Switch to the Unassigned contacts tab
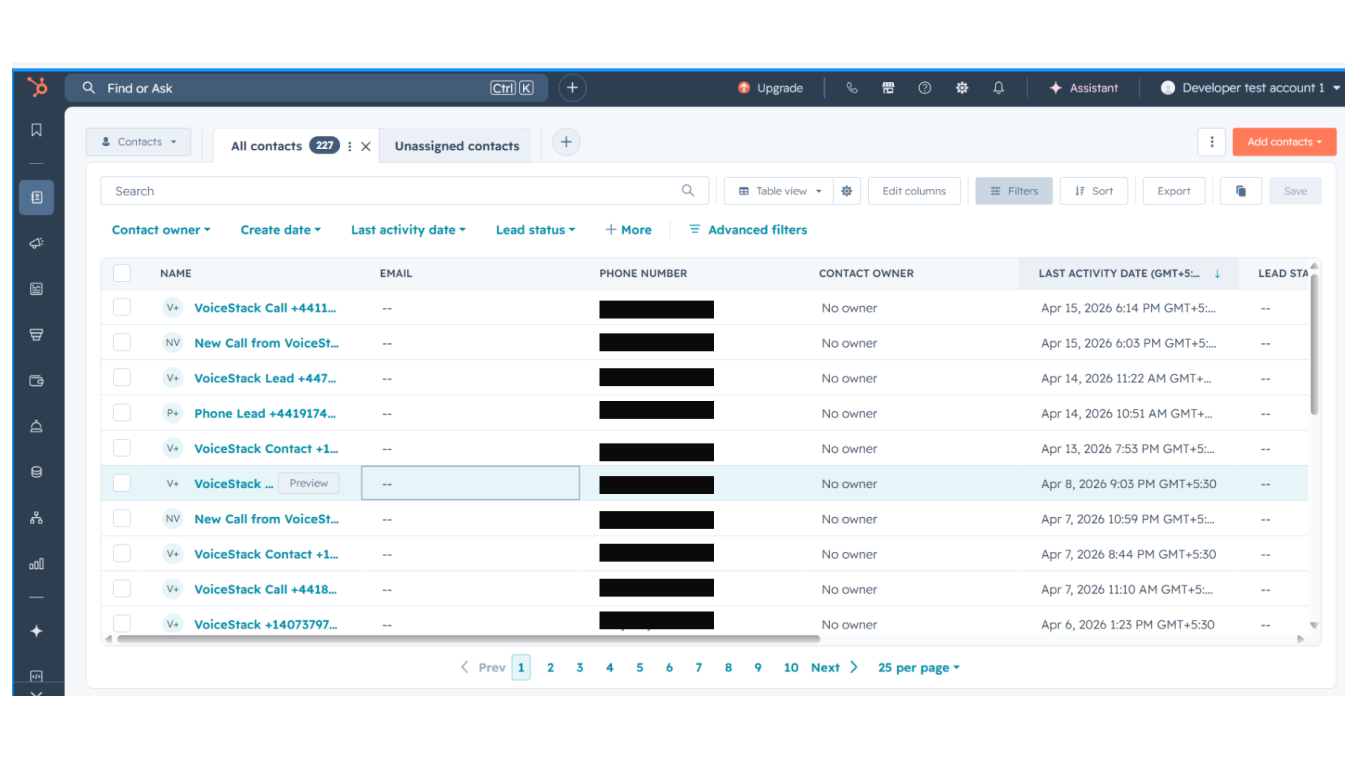 point(457,146)
